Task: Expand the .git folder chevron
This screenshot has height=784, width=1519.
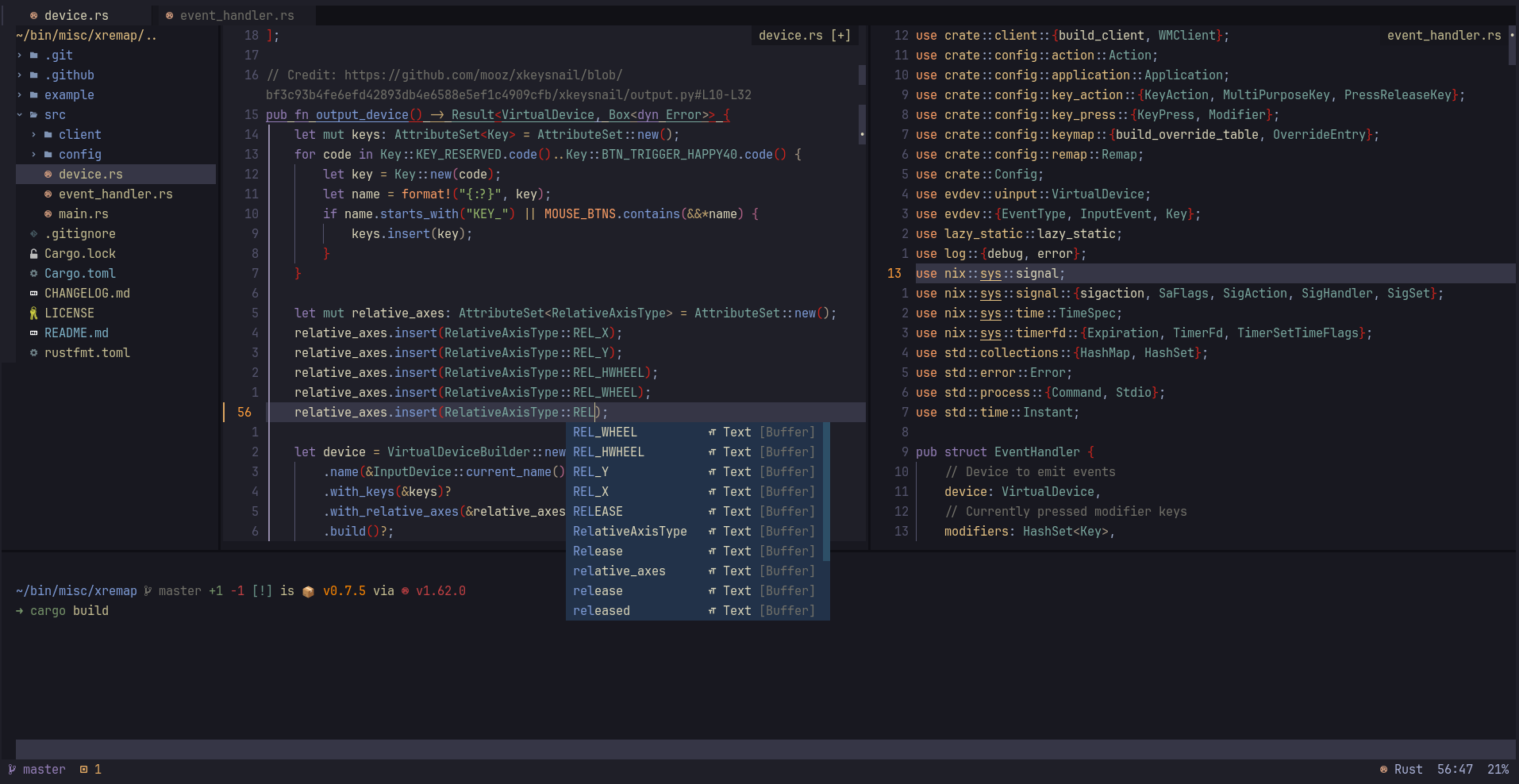Action: [x=20, y=55]
